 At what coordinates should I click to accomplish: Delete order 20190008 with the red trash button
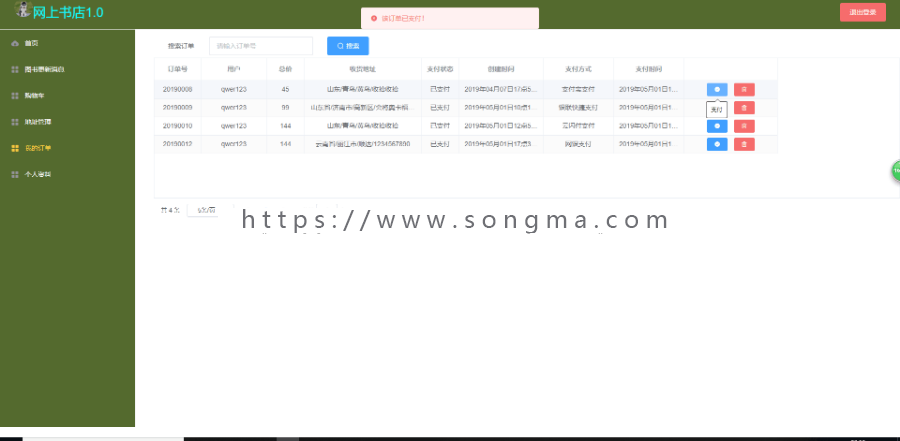[744, 90]
